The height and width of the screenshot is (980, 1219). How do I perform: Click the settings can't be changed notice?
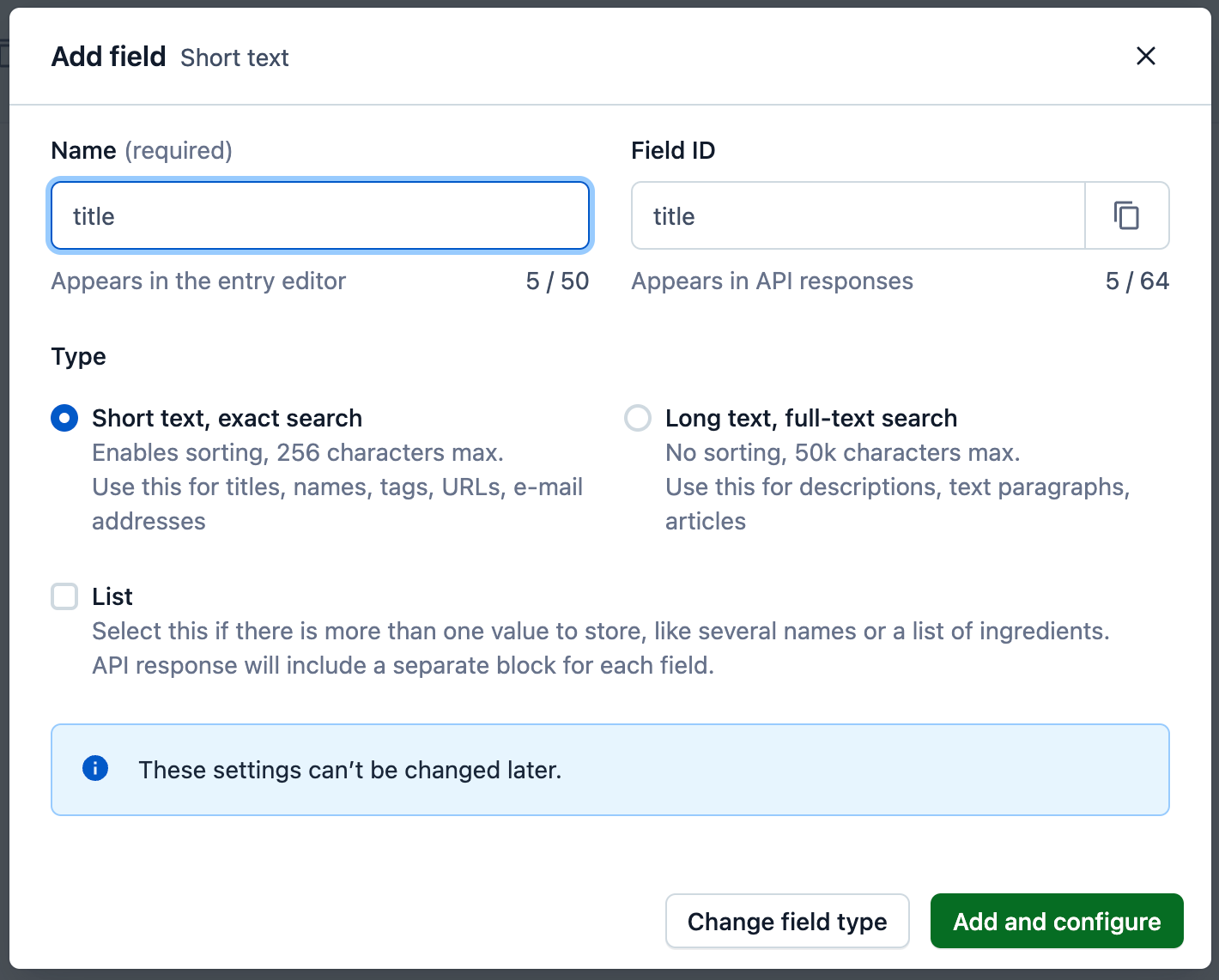tap(350, 770)
